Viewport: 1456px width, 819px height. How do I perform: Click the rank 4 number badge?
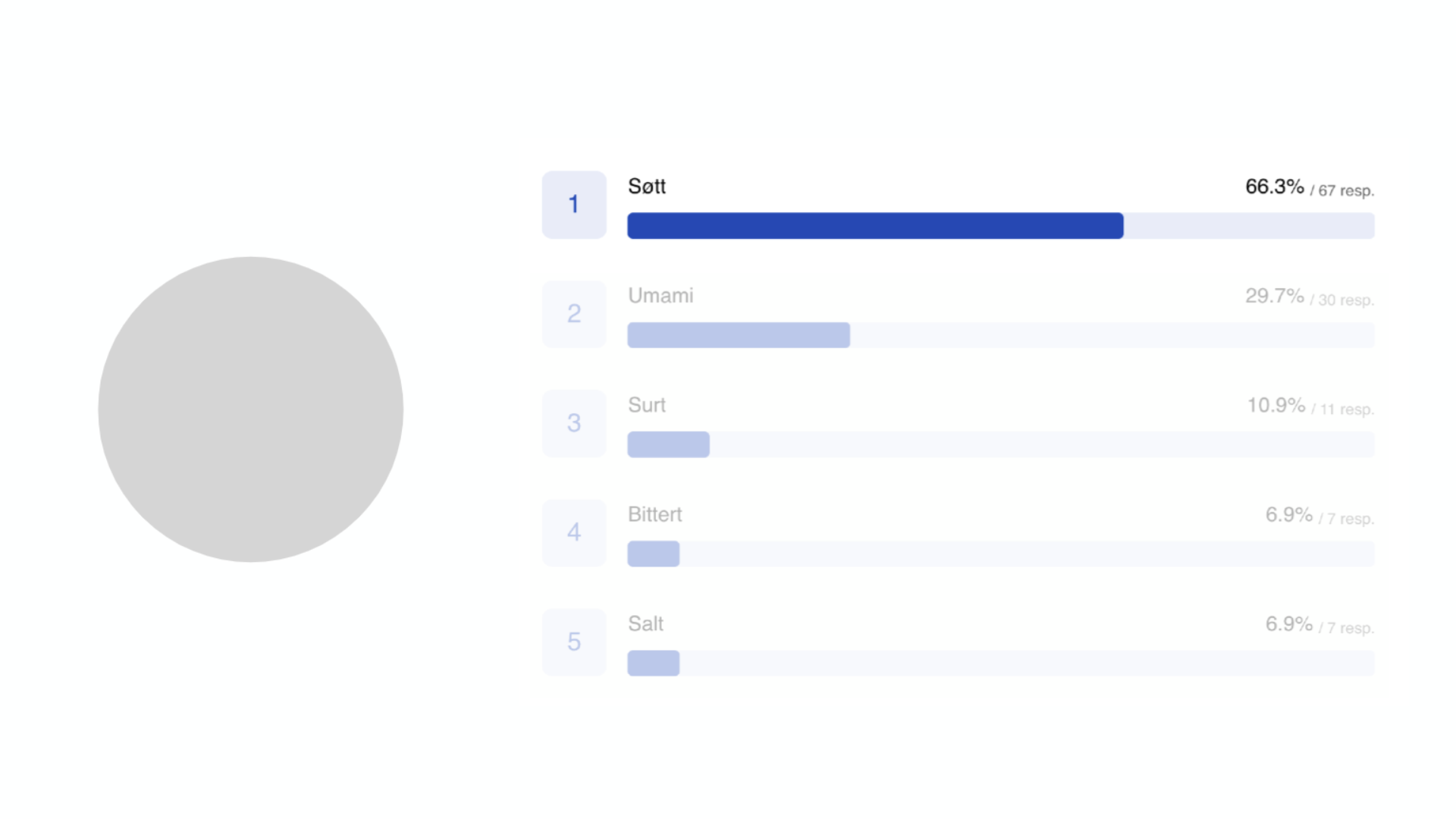pyautogui.click(x=574, y=532)
